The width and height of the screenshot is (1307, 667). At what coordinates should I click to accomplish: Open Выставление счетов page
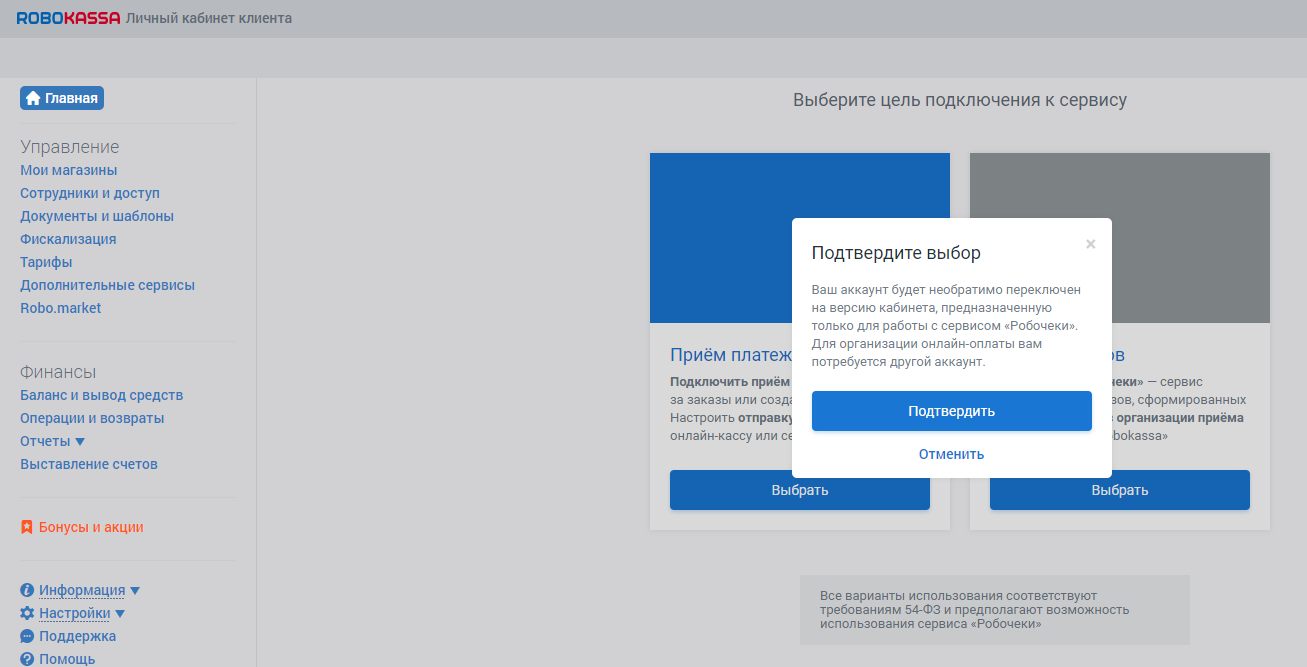tap(88, 463)
